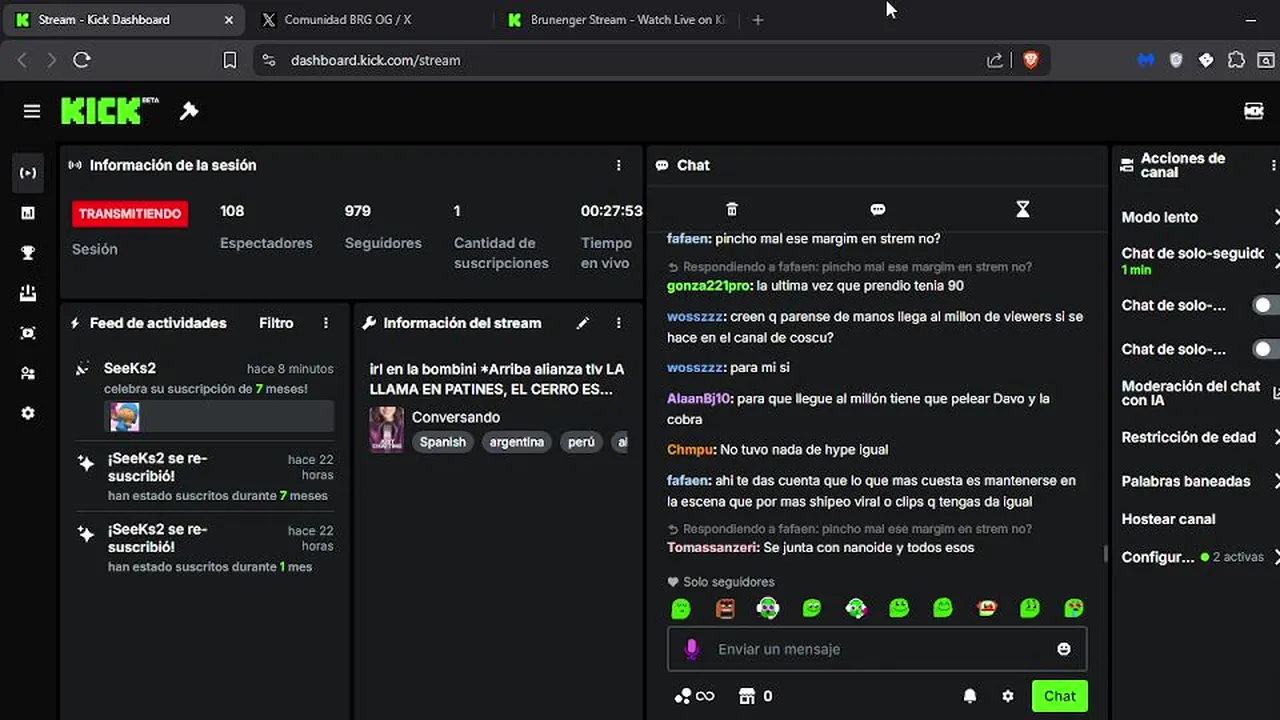Open the analytics chart sidebar icon
Image resolution: width=1280 pixels, height=720 pixels.
coord(28,213)
